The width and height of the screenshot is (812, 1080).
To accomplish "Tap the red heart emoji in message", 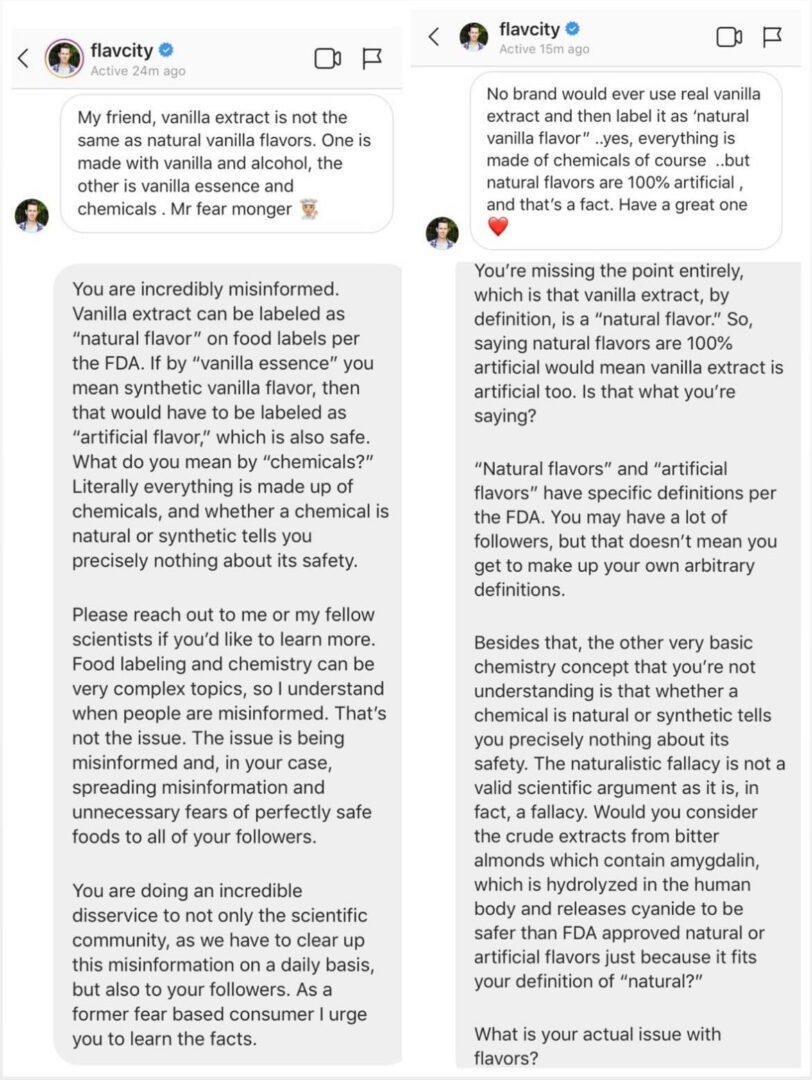I will pos(497,227).
